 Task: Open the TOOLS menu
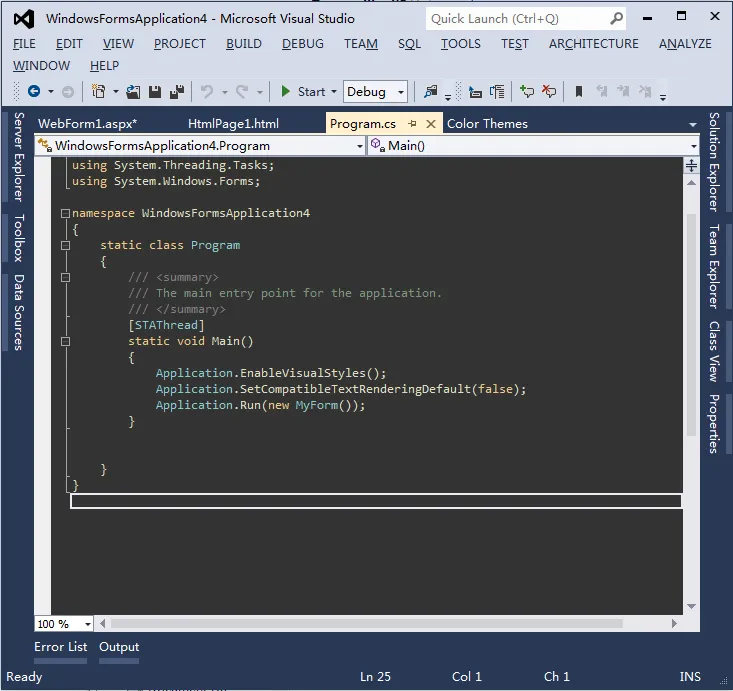tap(461, 44)
